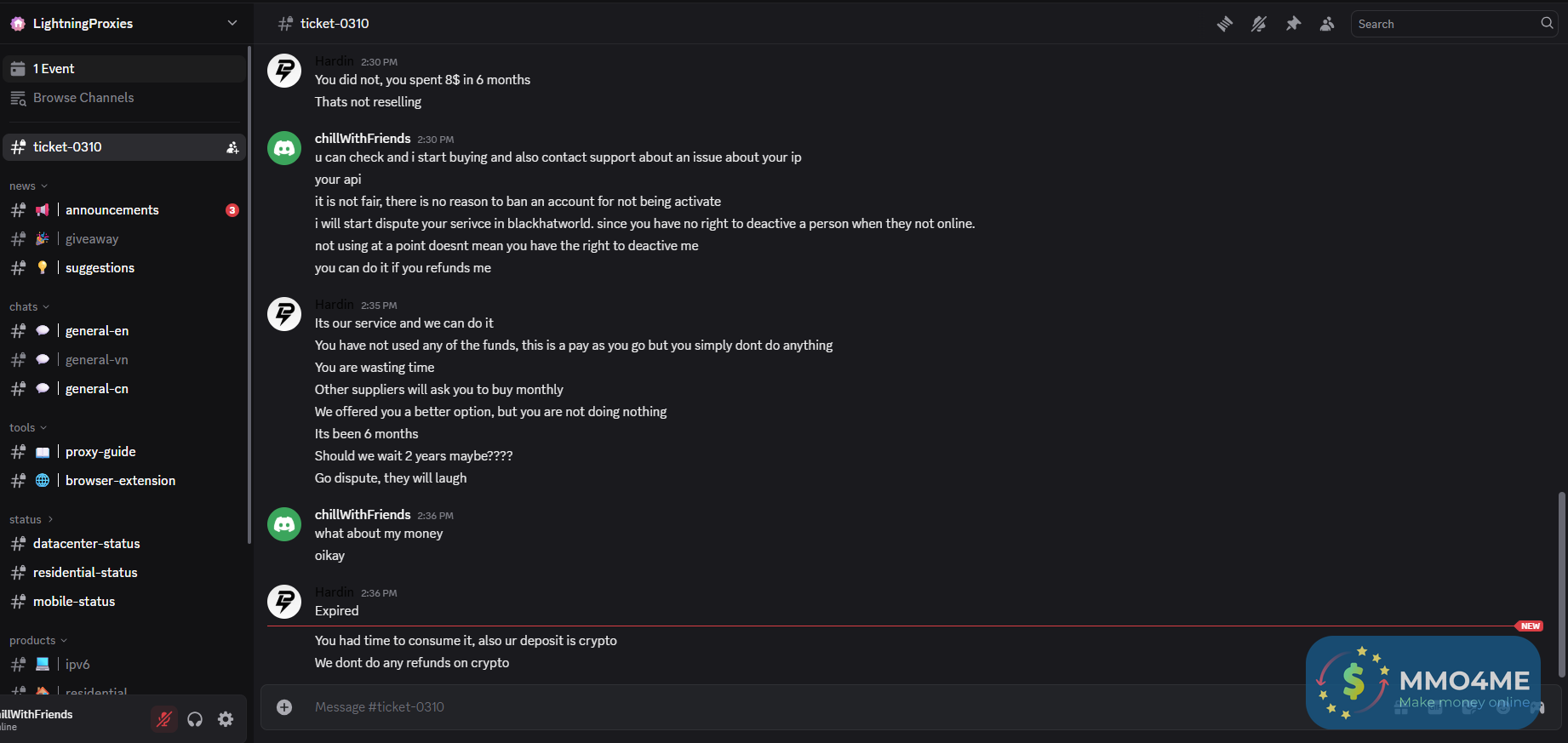The height and width of the screenshot is (743, 1568).
Task: Open pinned messages with the pin icon
Action: tap(1293, 24)
